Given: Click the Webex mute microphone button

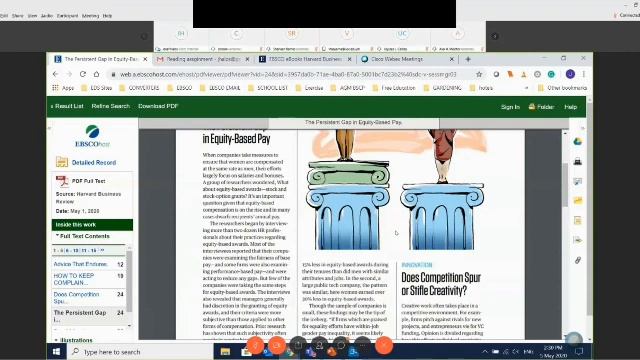Looking at the screenshot, I should pos(256,345).
